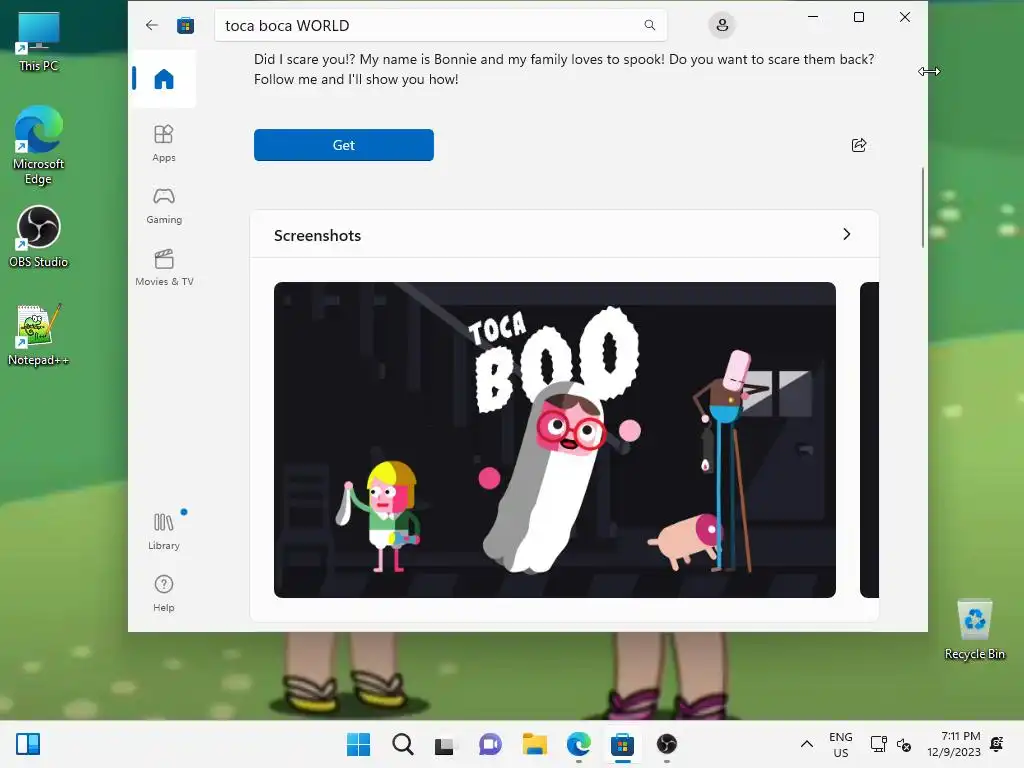Image resolution: width=1024 pixels, height=768 pixels.
Task: Open the Home tab in Store sidebar
Action: (x=164, y=79)
